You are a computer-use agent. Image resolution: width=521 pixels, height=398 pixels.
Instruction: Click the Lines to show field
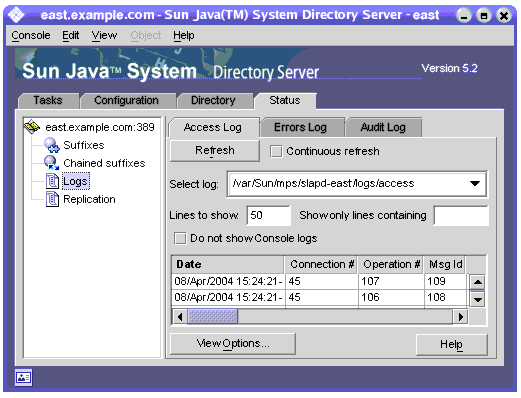point(268,215)
